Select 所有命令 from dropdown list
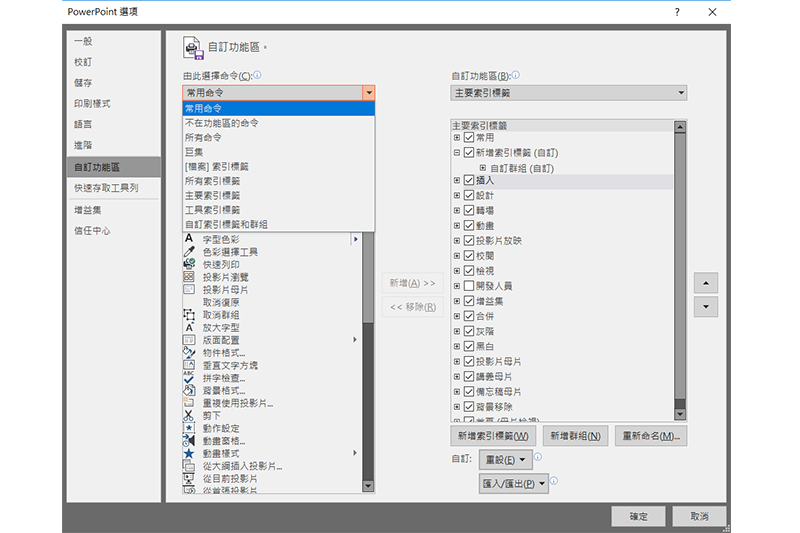The image size is (800, 533). click(279, 137)
